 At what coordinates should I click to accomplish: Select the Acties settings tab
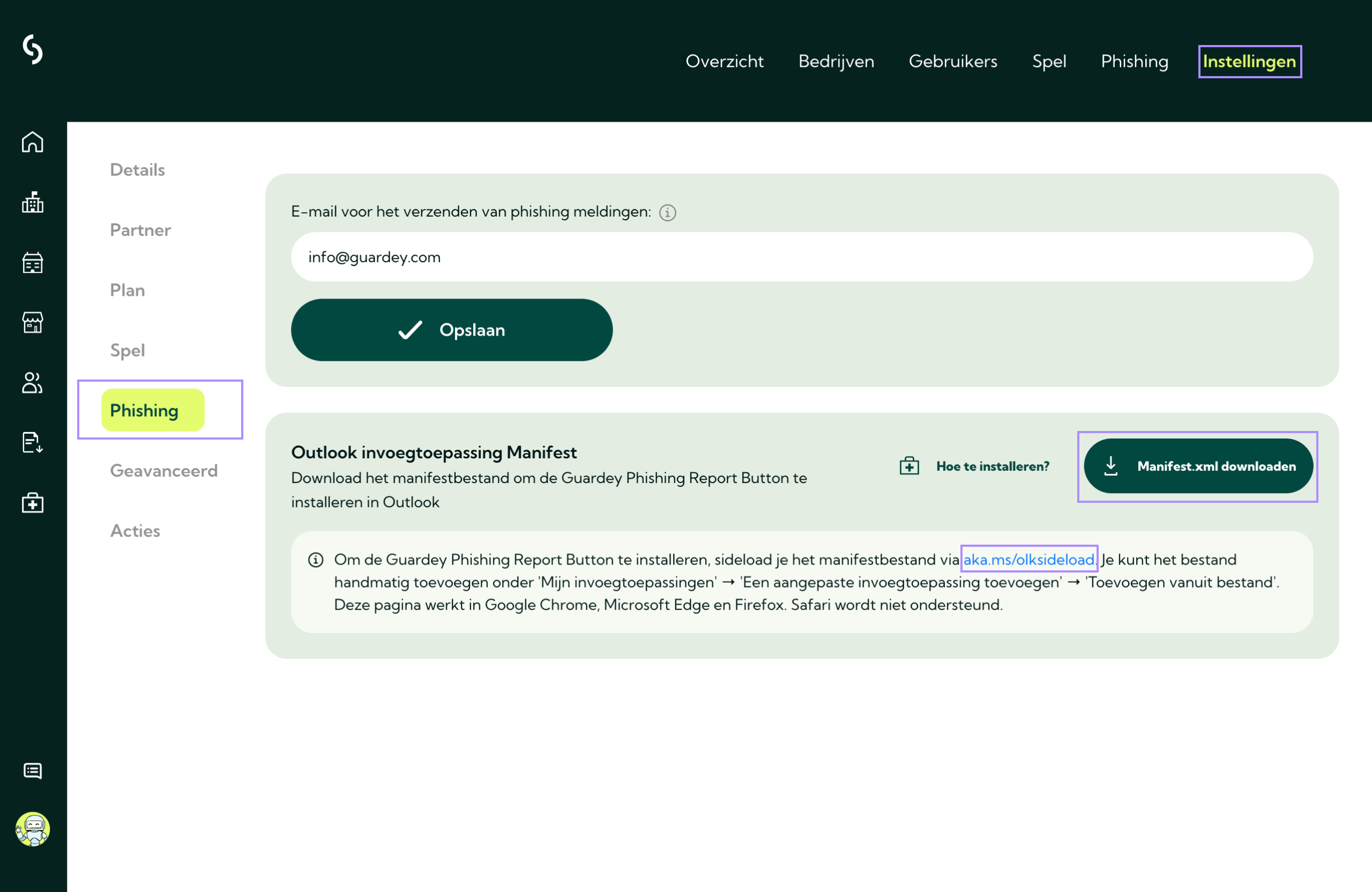pos(135,531)
